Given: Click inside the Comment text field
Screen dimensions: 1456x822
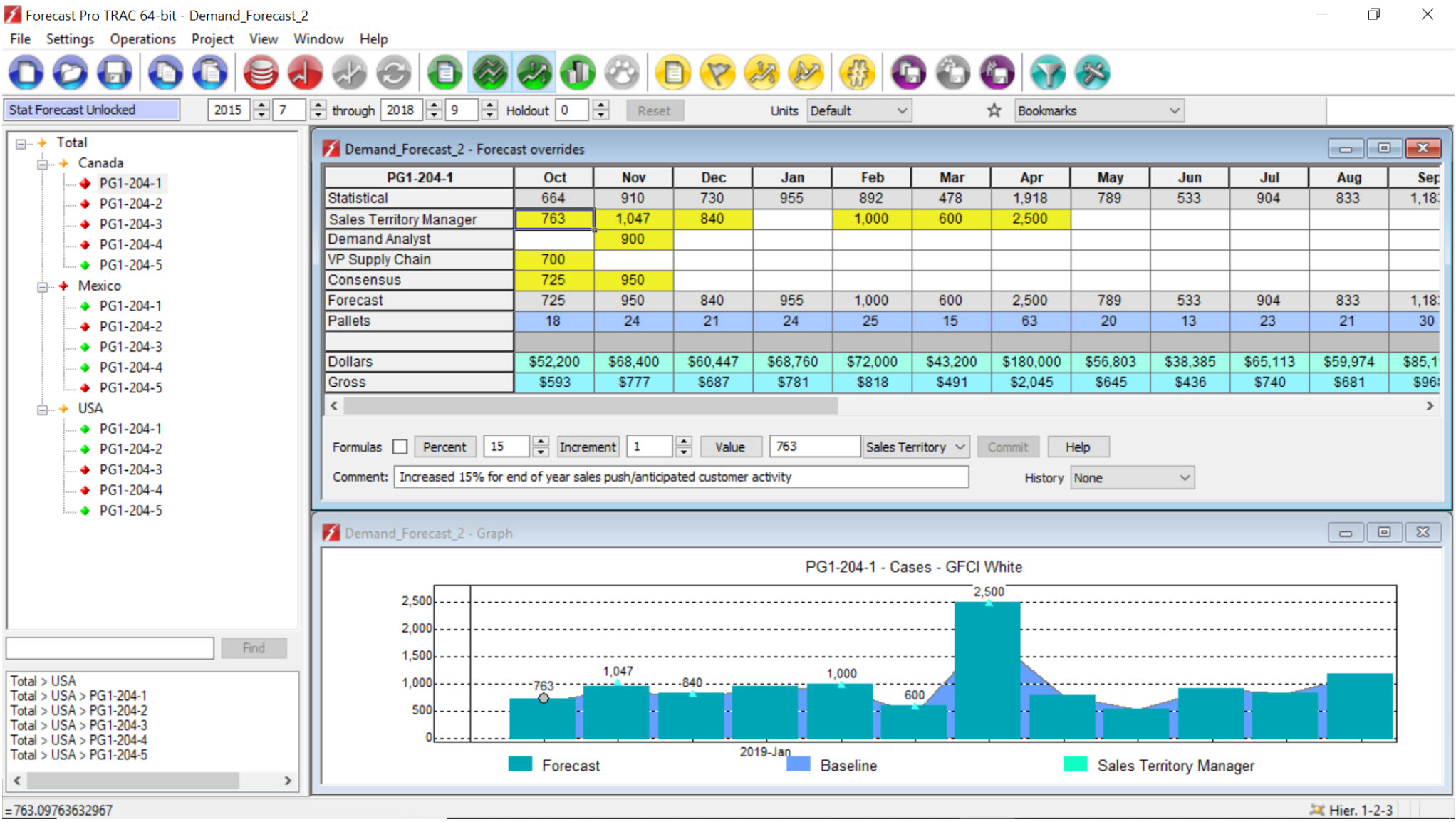Looking at the screenshot, I should pos(680,477).
